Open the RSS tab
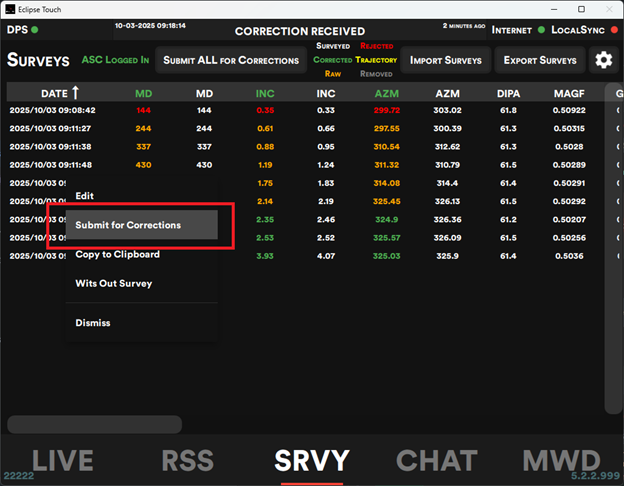 point(187,460)
